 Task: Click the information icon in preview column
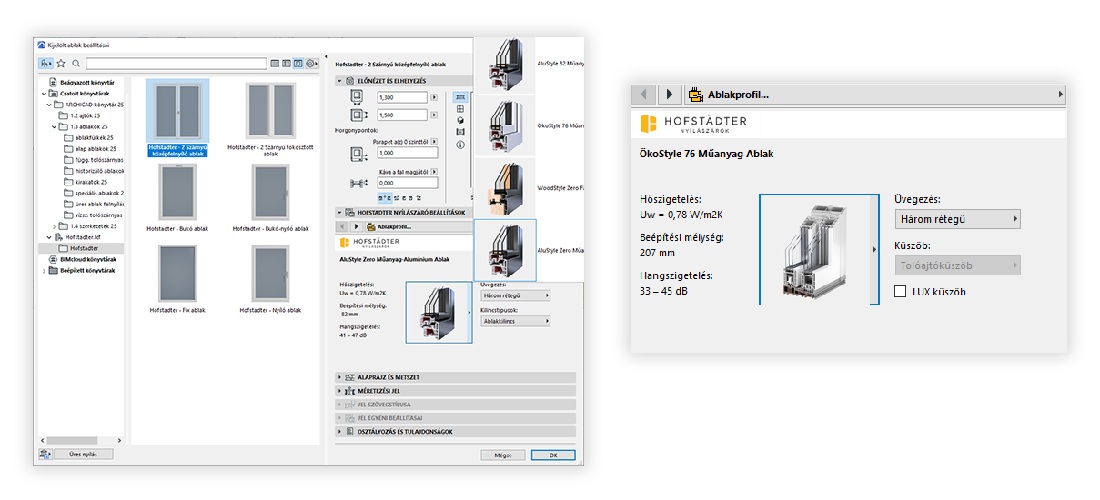click(460, 144)
